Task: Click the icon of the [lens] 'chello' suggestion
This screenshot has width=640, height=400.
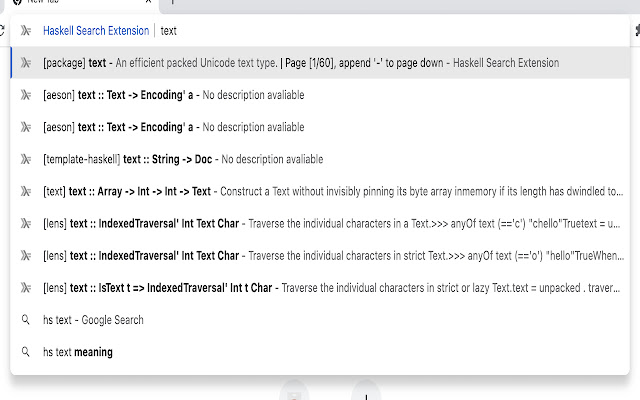Action: [26, 224]
